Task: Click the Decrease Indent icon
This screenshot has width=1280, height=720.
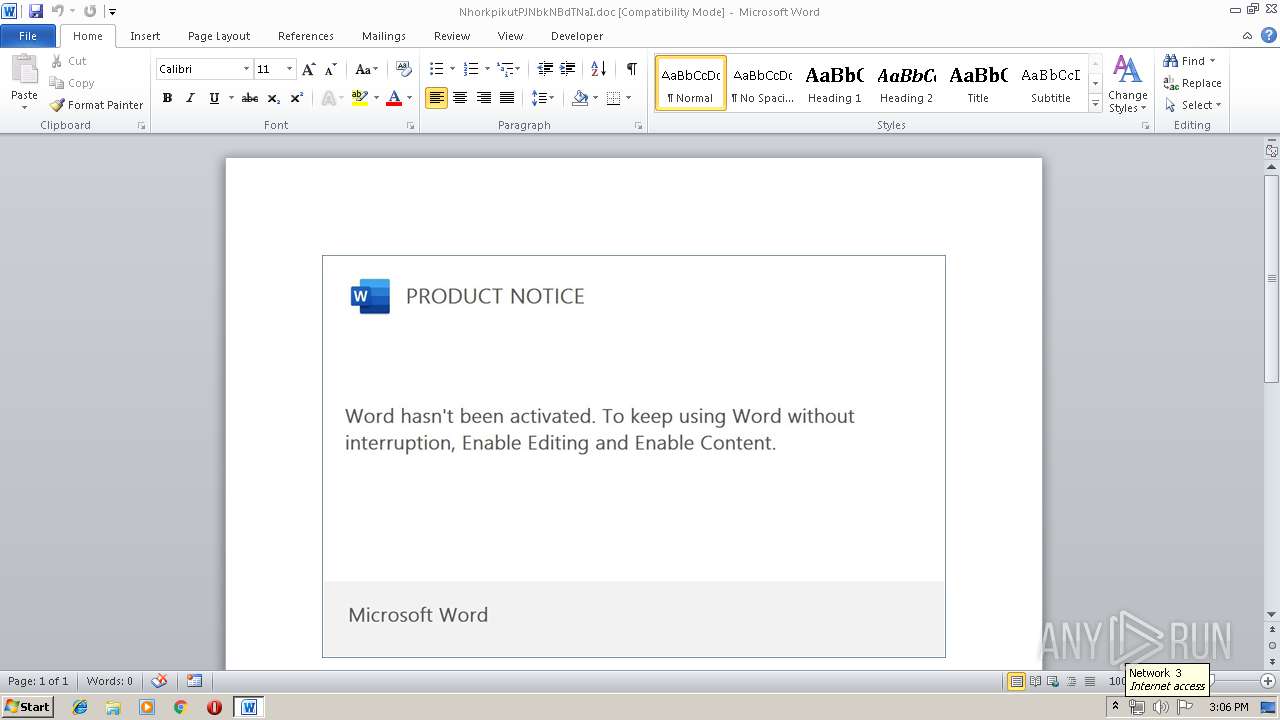Action: click(545, 69)
